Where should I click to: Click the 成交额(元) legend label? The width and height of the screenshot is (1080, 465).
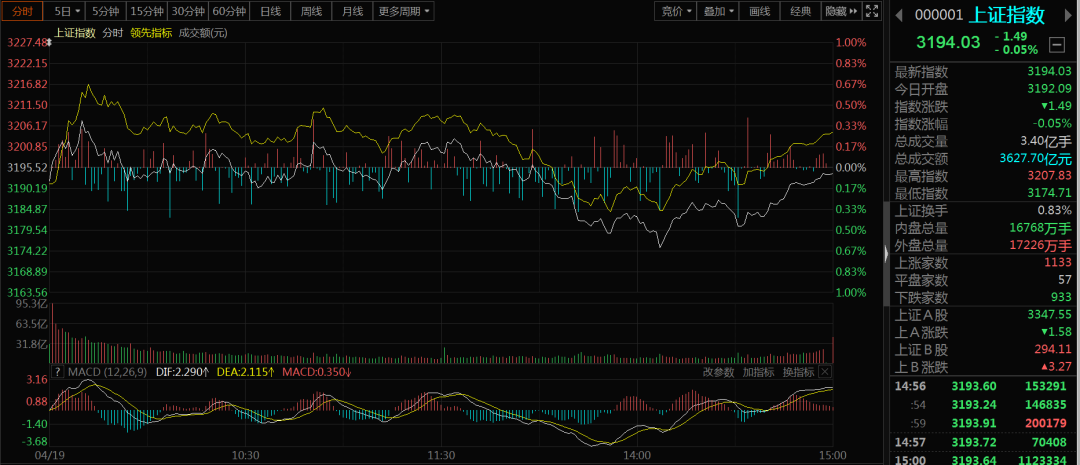[202, 32]
